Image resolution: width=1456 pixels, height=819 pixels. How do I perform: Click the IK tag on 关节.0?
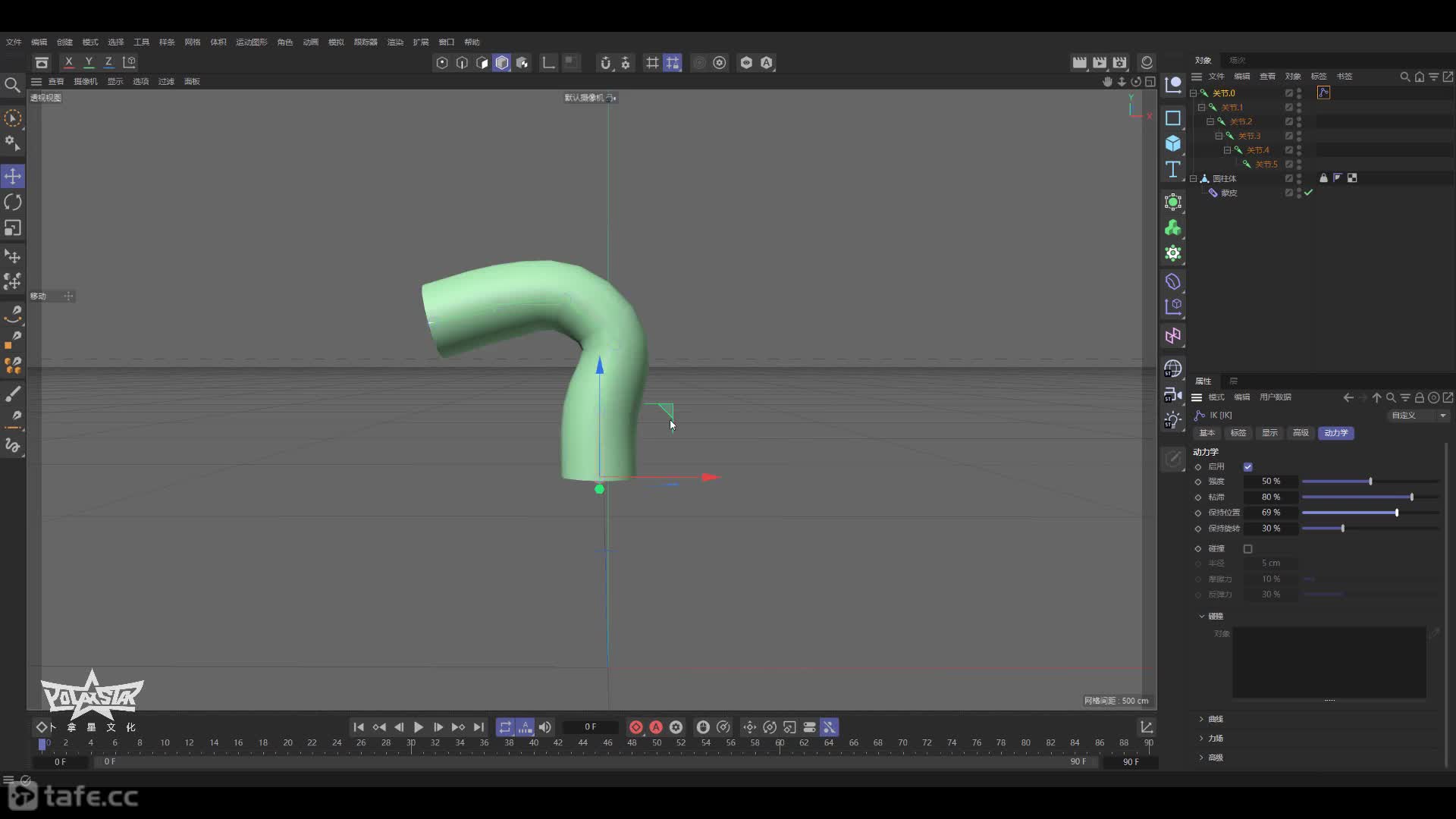coord(1323,93)
